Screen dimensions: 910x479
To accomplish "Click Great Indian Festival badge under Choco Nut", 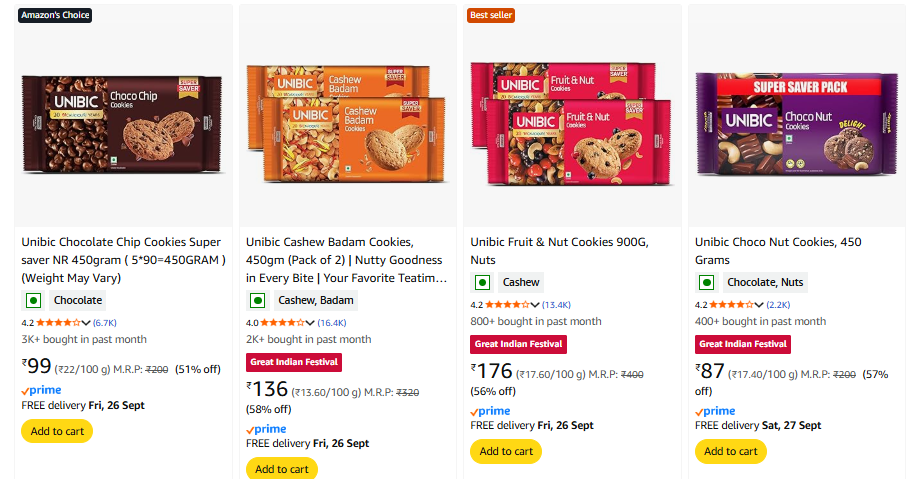I will point(743,344).
